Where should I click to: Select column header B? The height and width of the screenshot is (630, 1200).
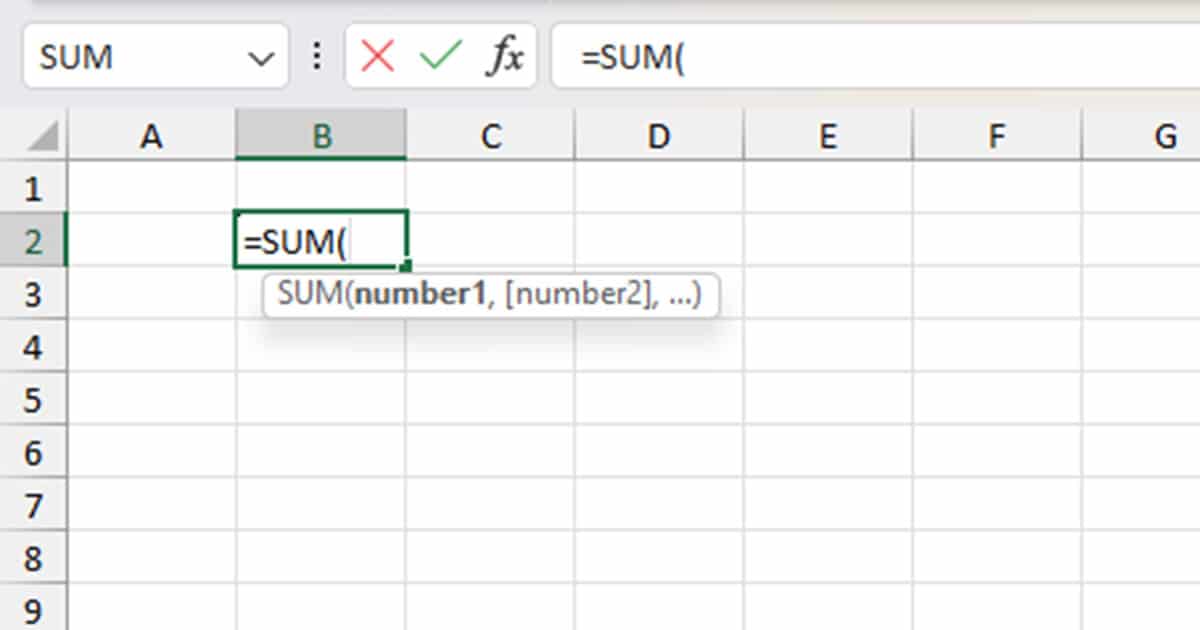[320, 137]
